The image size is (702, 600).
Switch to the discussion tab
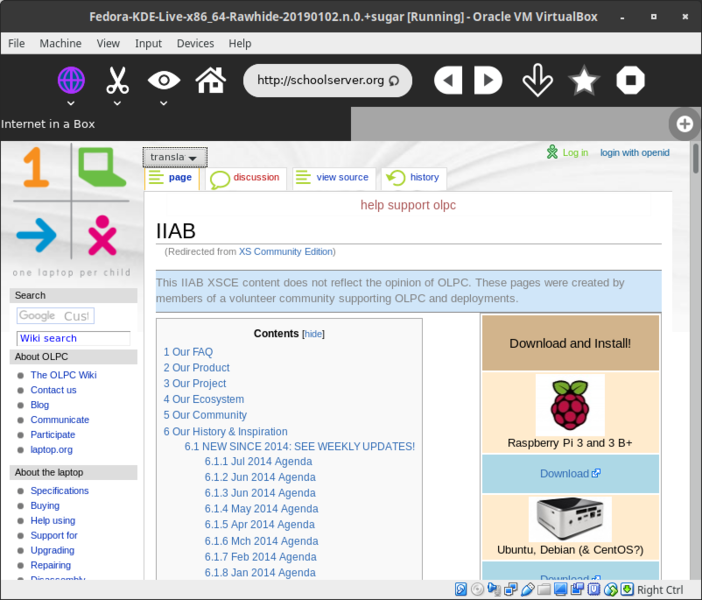(x=256, y=178)
